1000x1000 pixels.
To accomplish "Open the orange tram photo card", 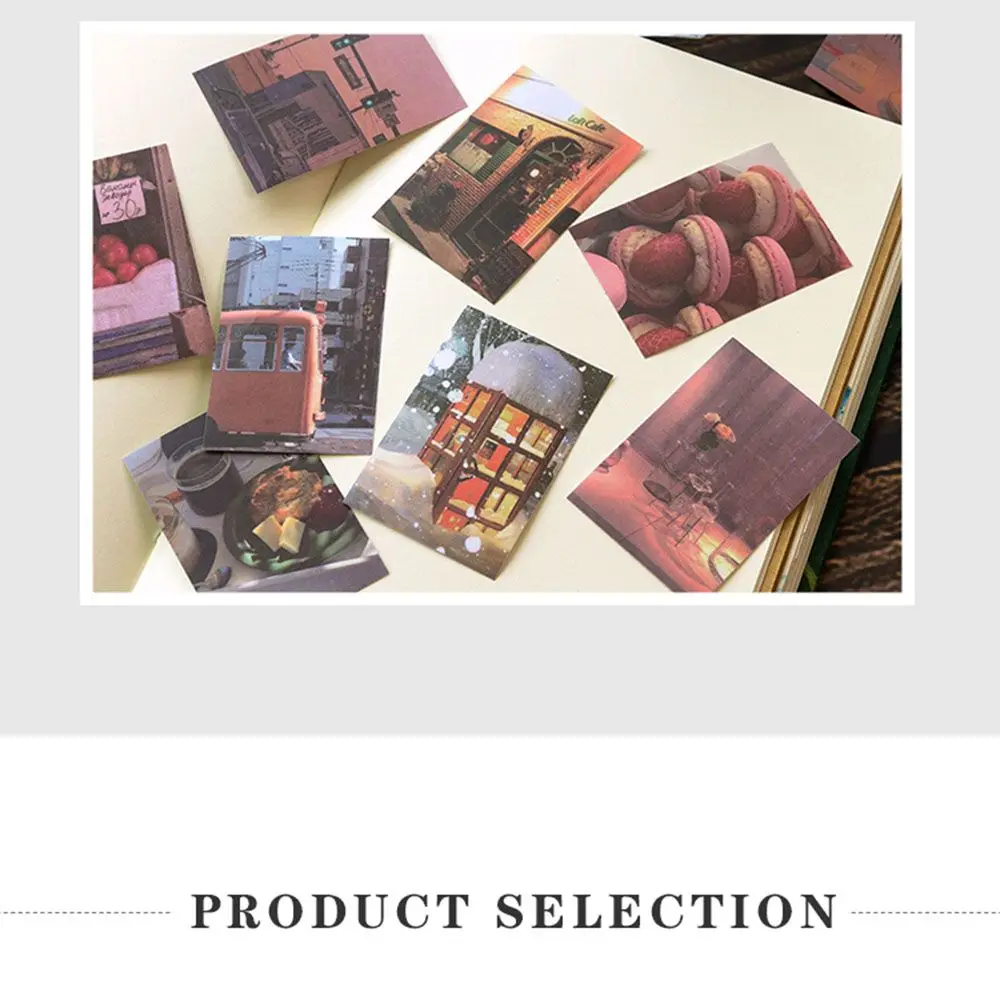I will tap(296, 345).
